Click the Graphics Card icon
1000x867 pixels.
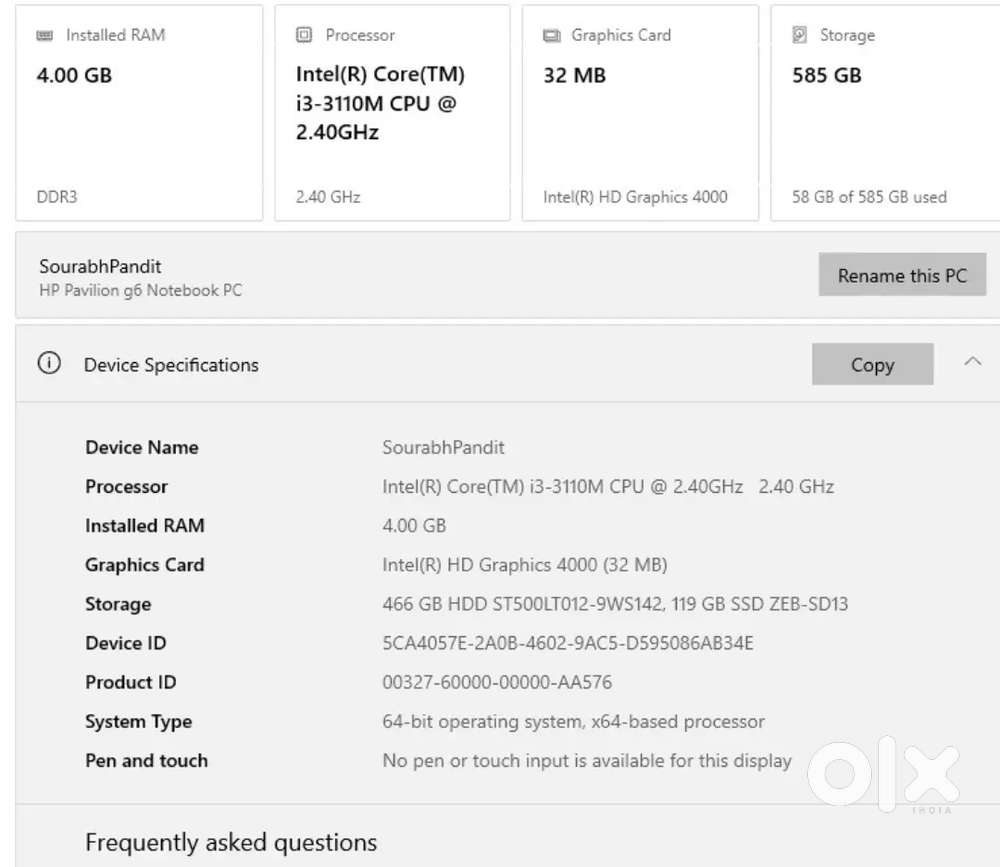coord(550,34)
